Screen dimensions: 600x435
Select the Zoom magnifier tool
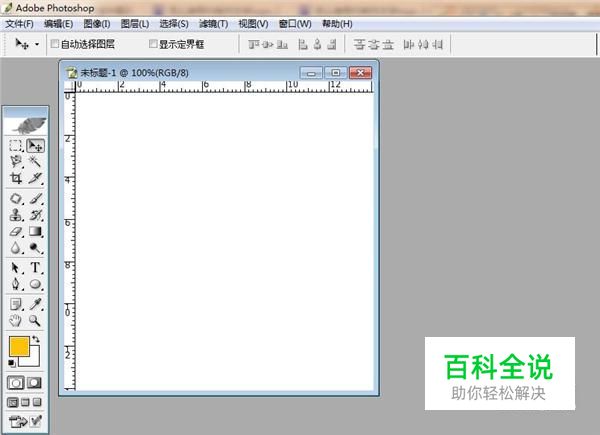point(35,320)
